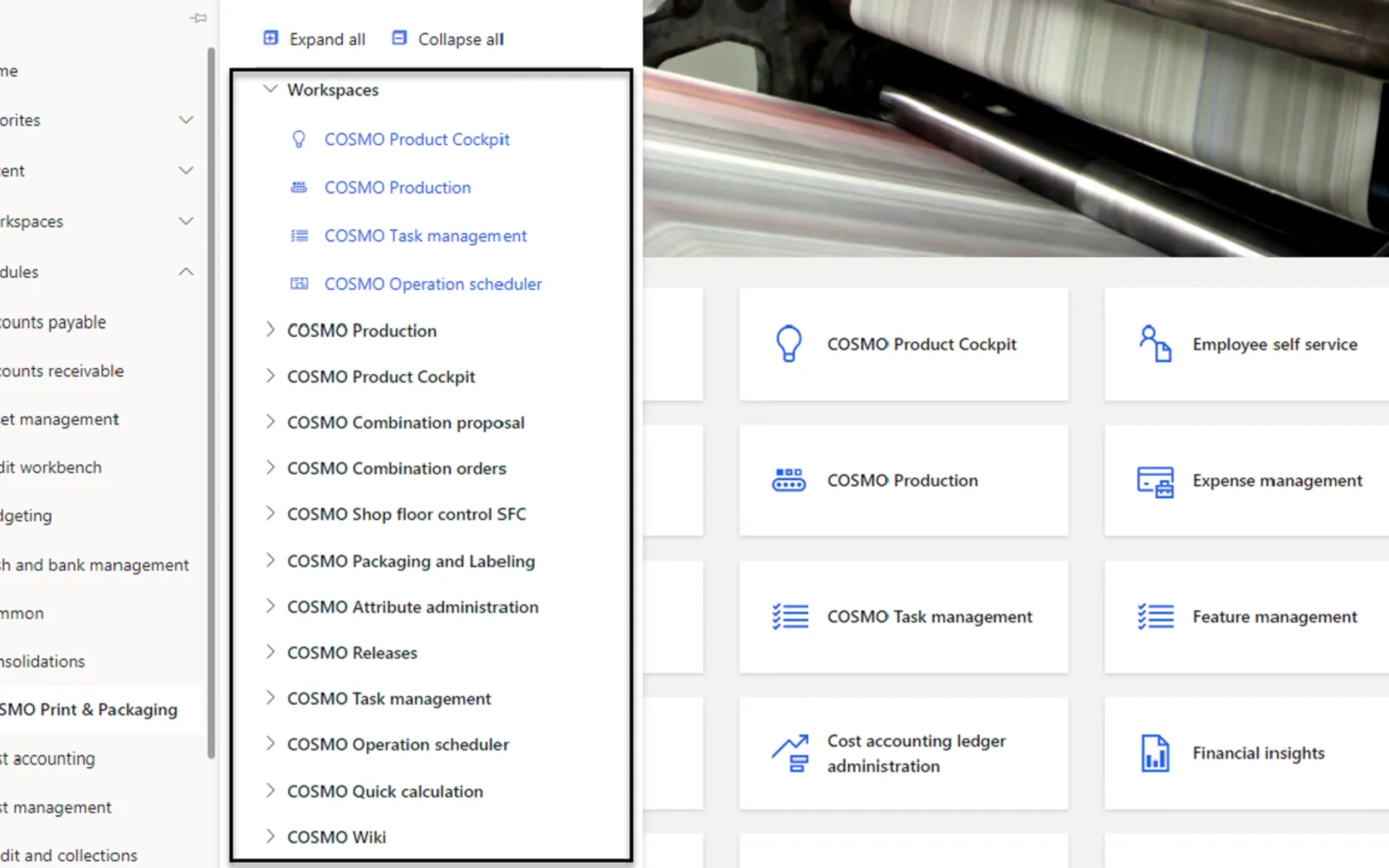The image size is (1389, 868).
Task: Open the Financial insights tile
Action: (1247, 753)
